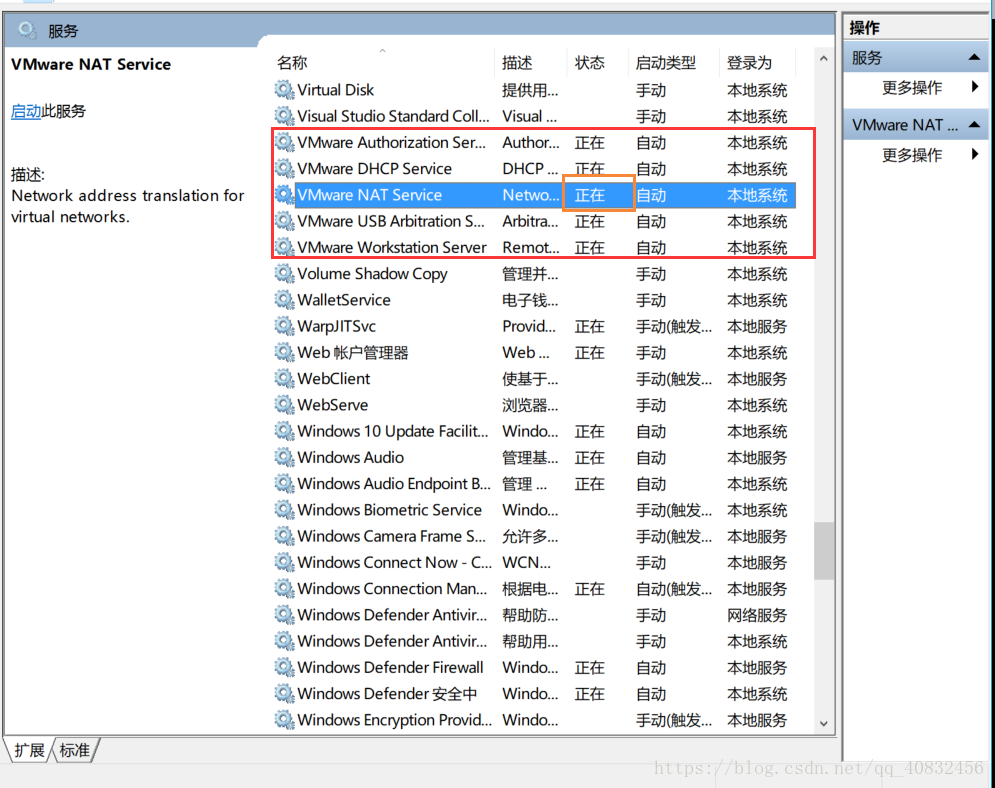Click the gear icon of VMware Workstation Server
Screen dimensions: 995x788
(284, 247)
